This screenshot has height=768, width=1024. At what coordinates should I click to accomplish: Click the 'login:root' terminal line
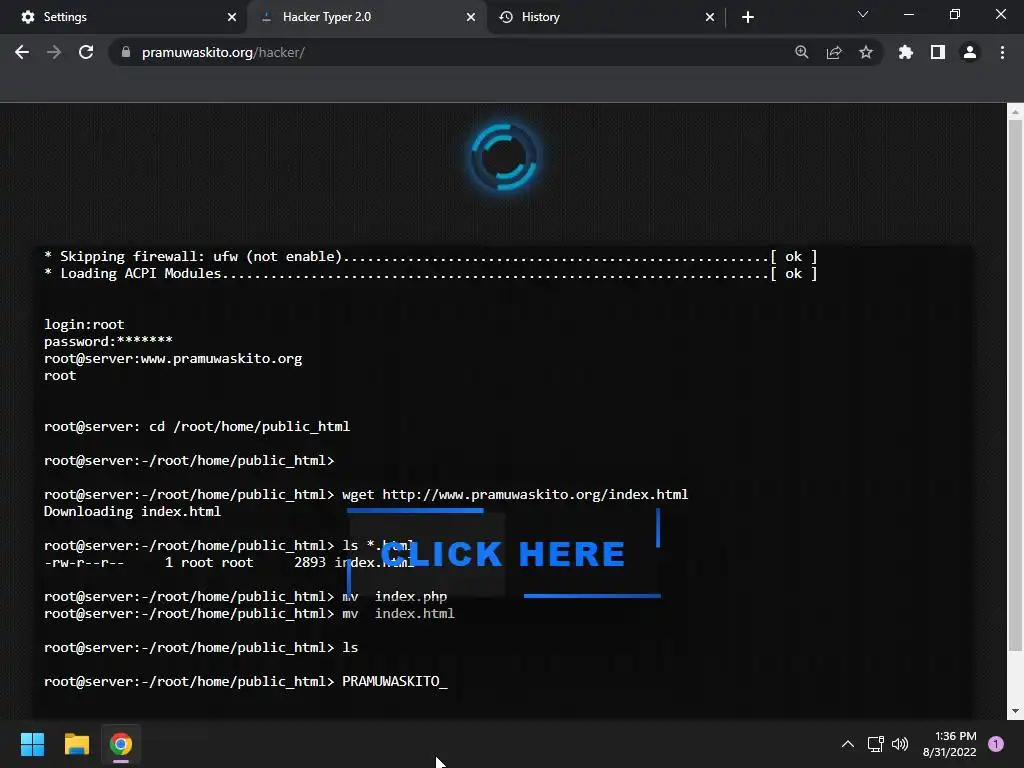[x=84, y=325]
